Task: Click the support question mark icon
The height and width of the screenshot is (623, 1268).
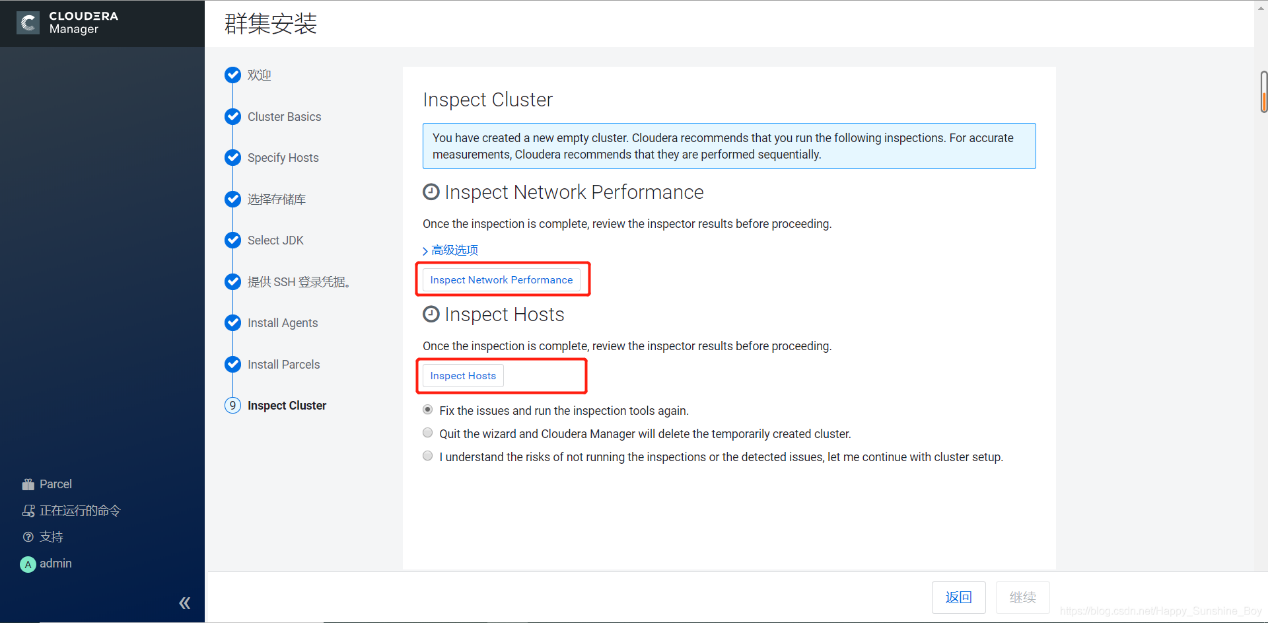Action: [x=28, y=537]
